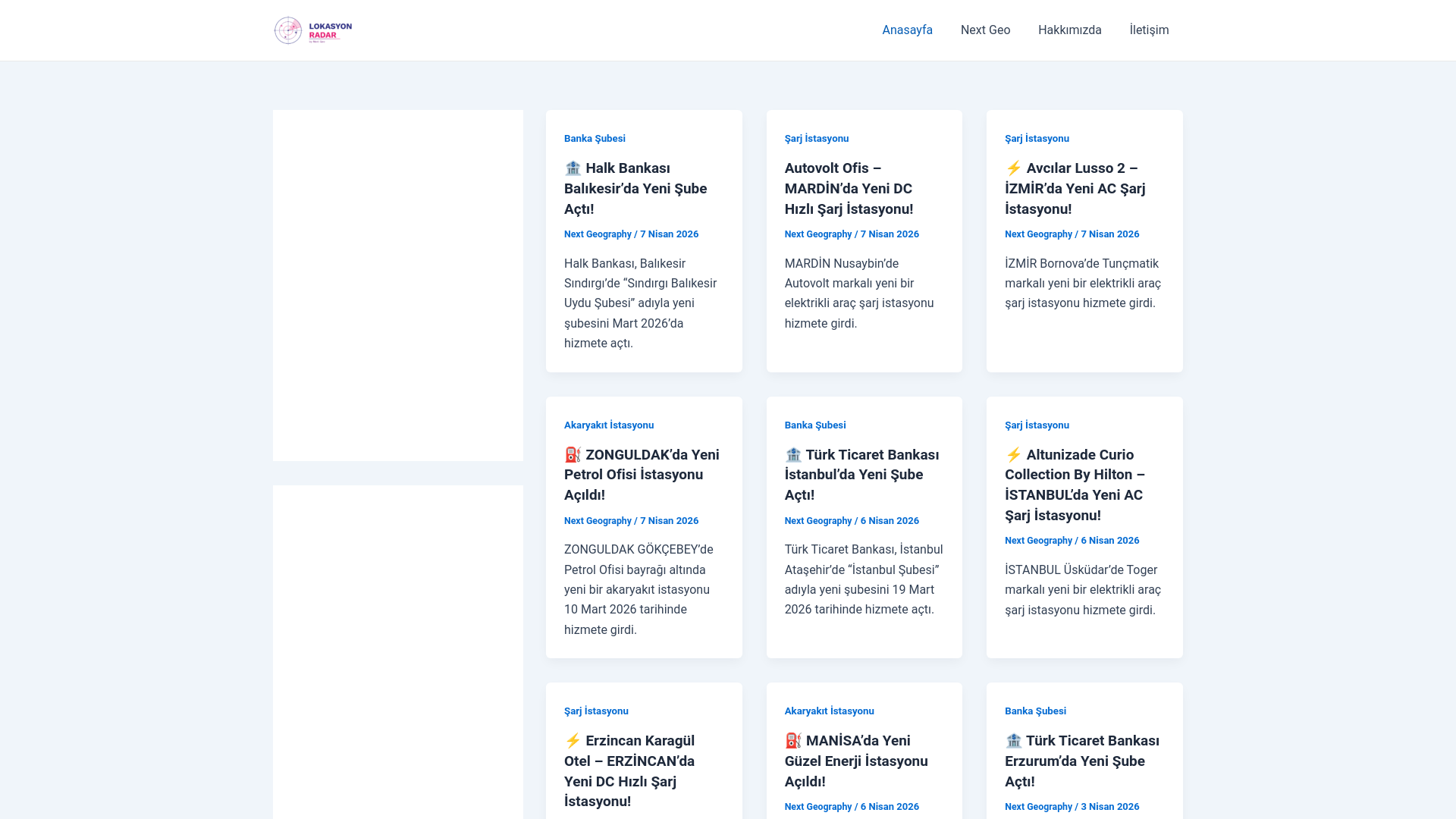Image resolution: width=1456 pixels, height=819 pixels.
Task: Click Next Geography author on Avcılar Lusso card
Action: coord(1038,234)
